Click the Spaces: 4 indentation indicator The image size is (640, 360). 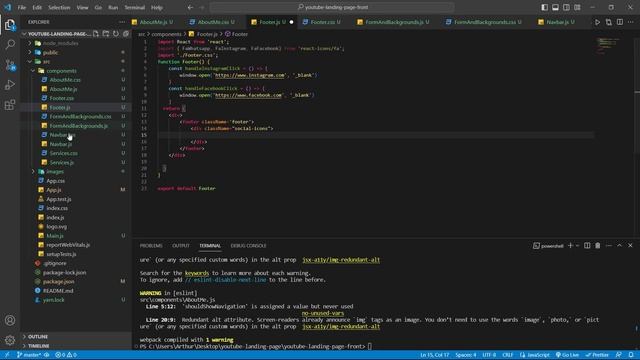[x=466, y=355]
